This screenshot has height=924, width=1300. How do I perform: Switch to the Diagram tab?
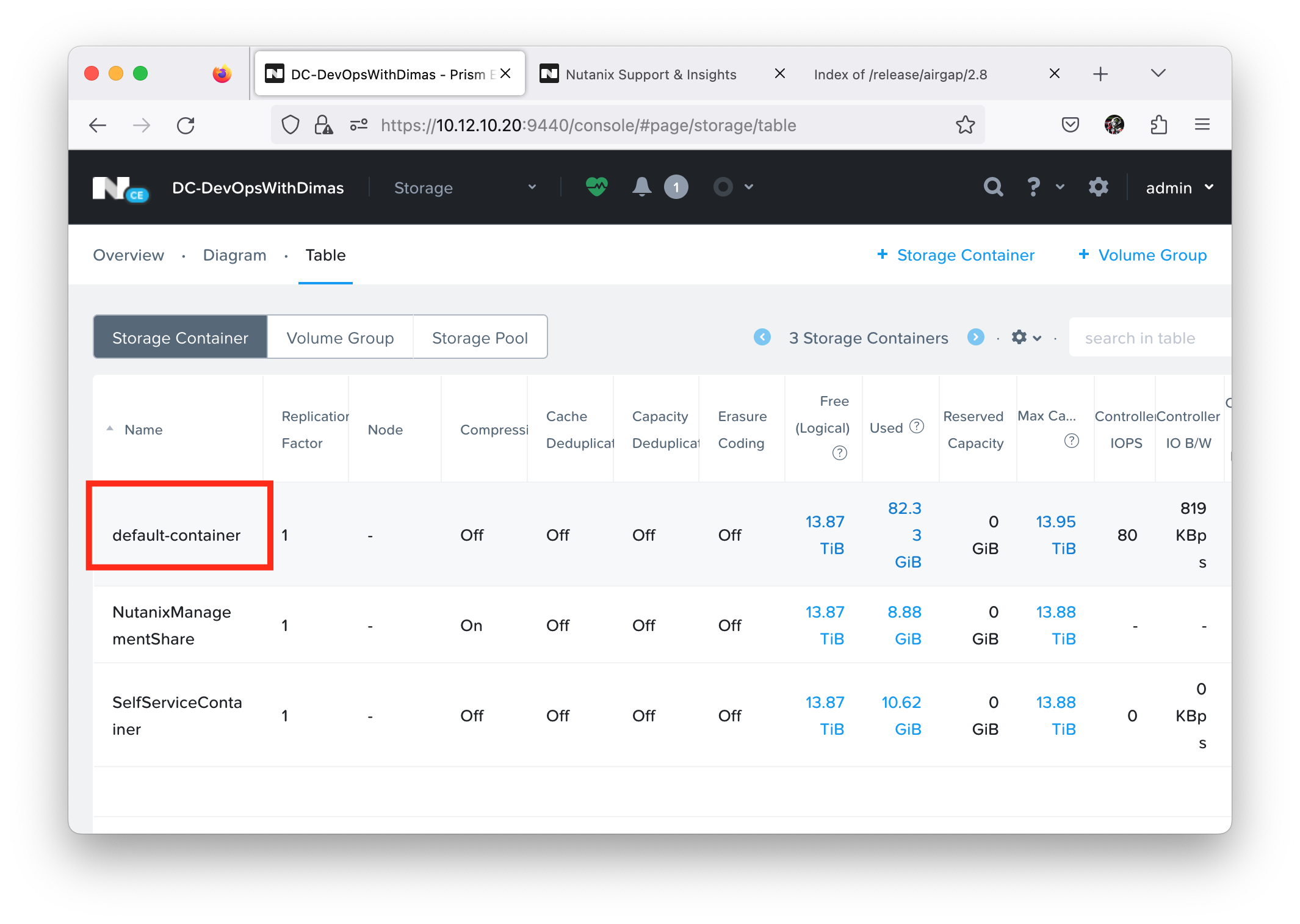pyautogui.click(x=234, y=255)
